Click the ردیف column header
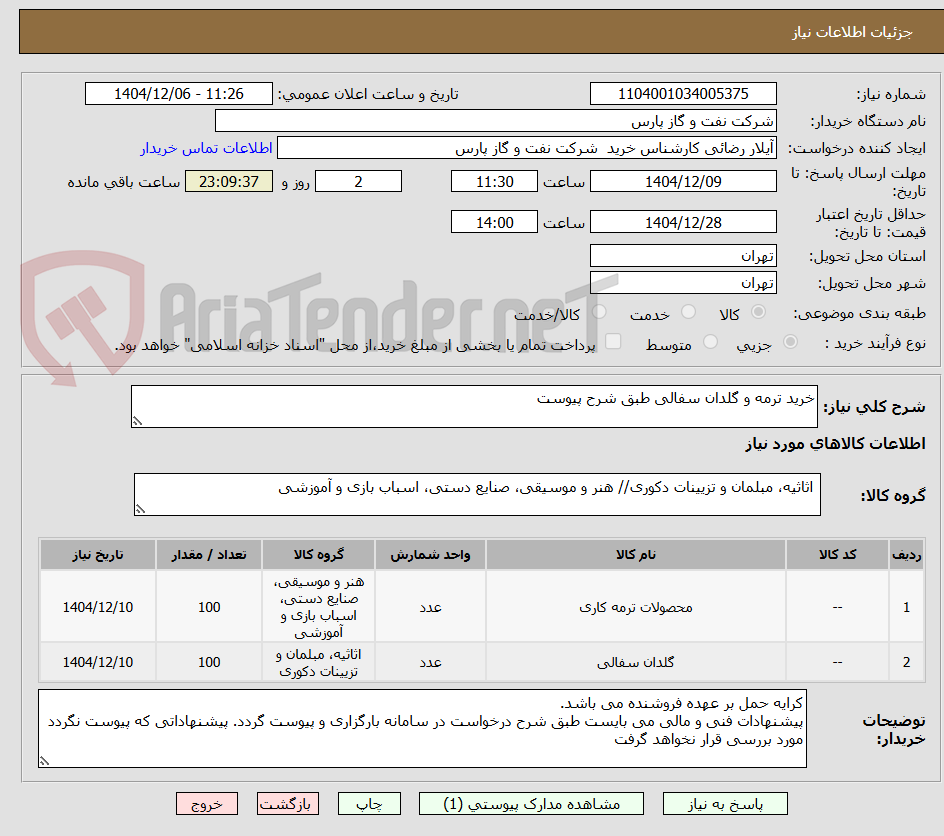 tap(907, 554)
